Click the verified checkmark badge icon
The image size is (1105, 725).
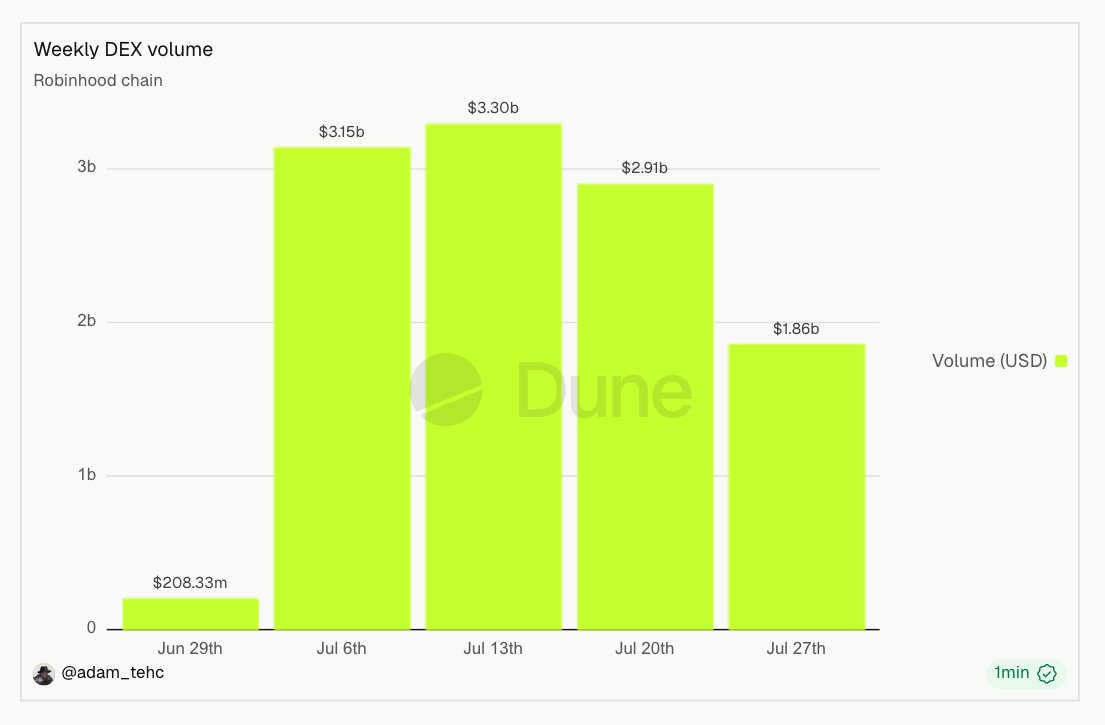[1047, 674]
